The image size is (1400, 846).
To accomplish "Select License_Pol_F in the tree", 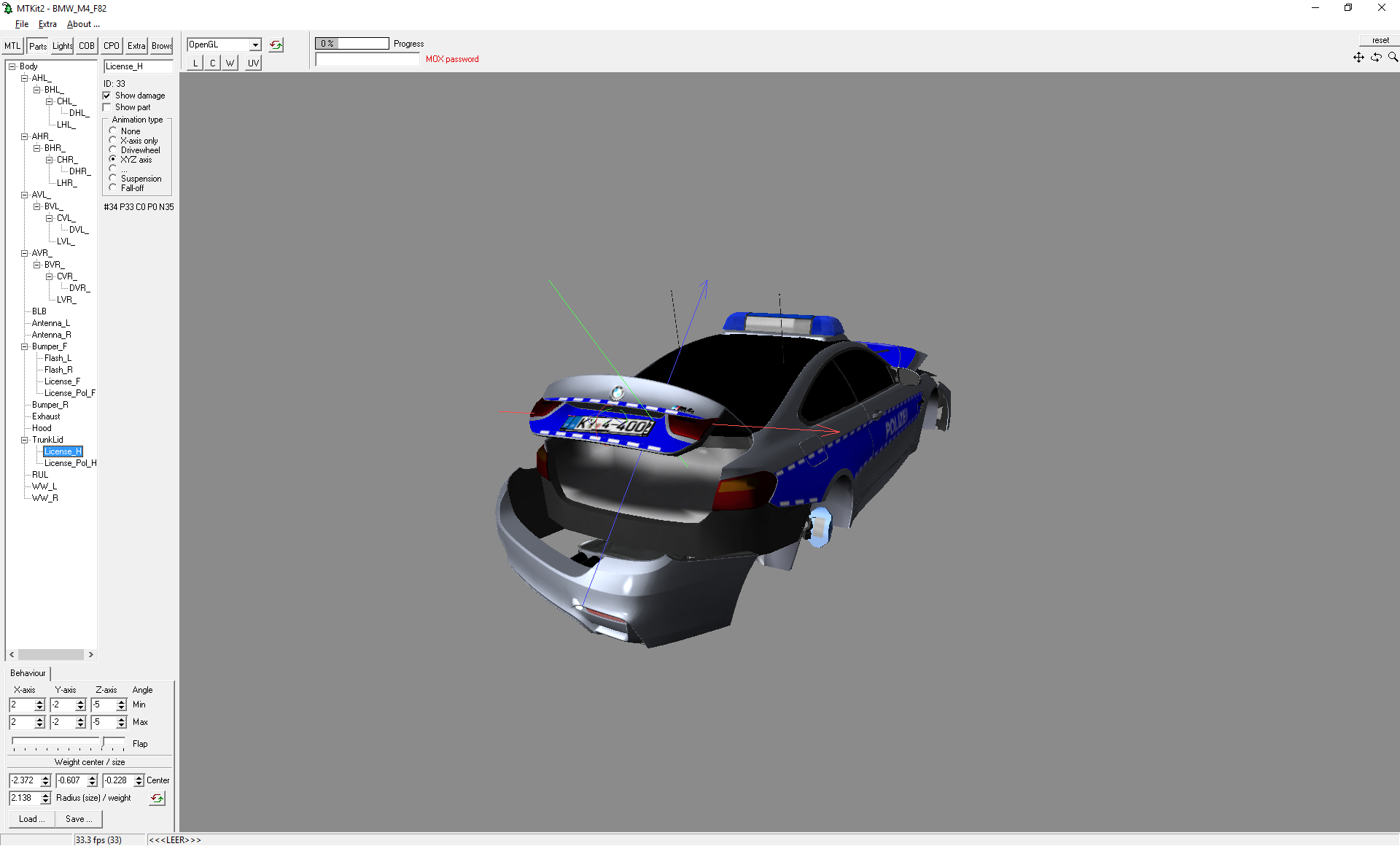I will click(x=69, y=393).
